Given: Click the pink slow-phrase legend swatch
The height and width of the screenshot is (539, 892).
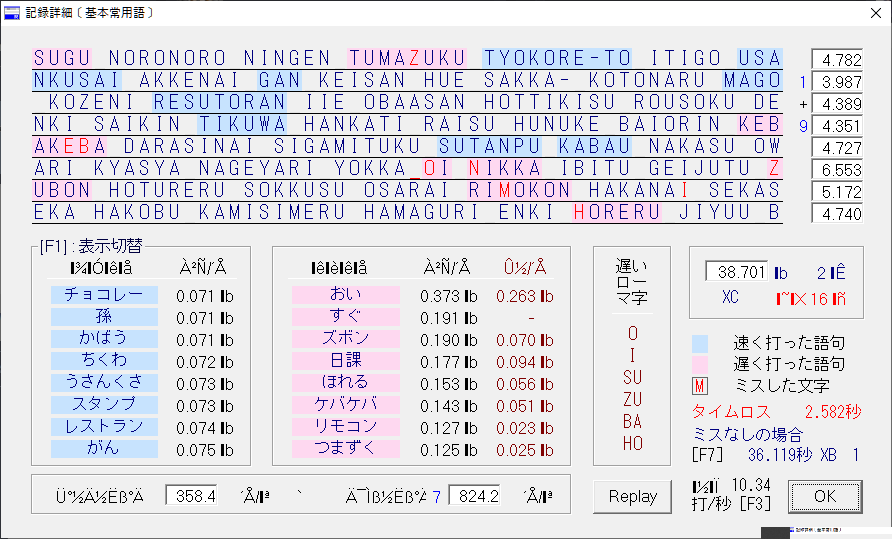Looking at the screenshot, I should (700, 364).
